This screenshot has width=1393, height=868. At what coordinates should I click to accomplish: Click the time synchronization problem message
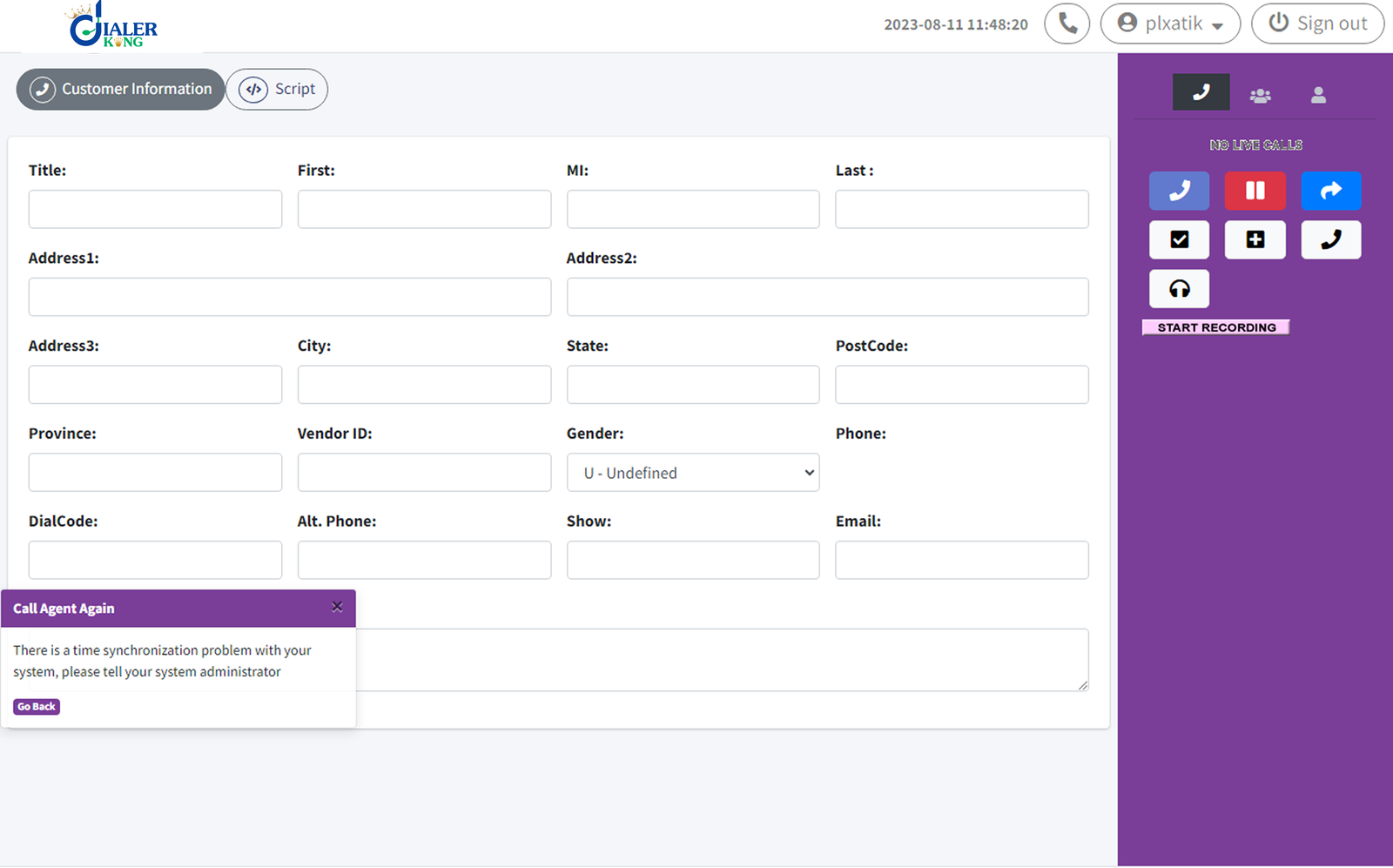(162, 661)
